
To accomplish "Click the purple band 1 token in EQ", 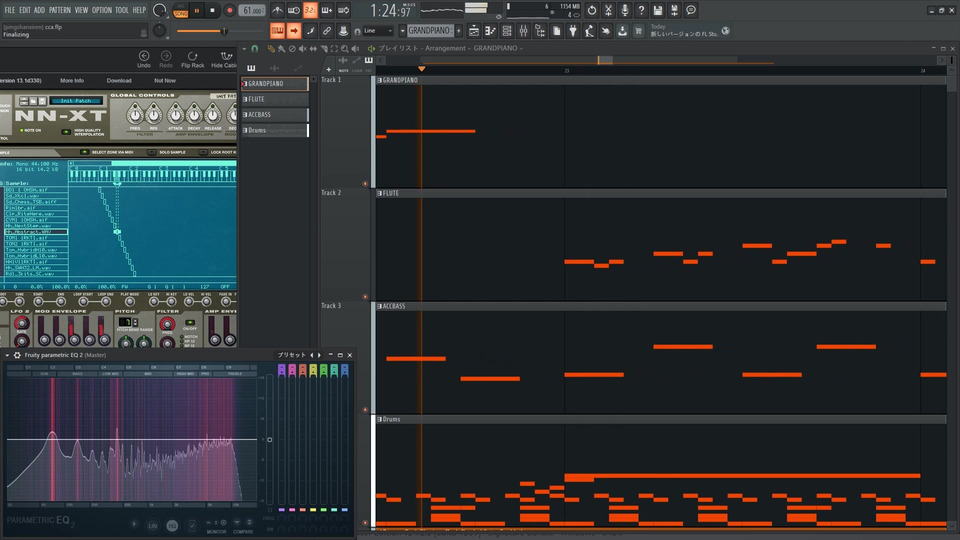I will point(282,370).
